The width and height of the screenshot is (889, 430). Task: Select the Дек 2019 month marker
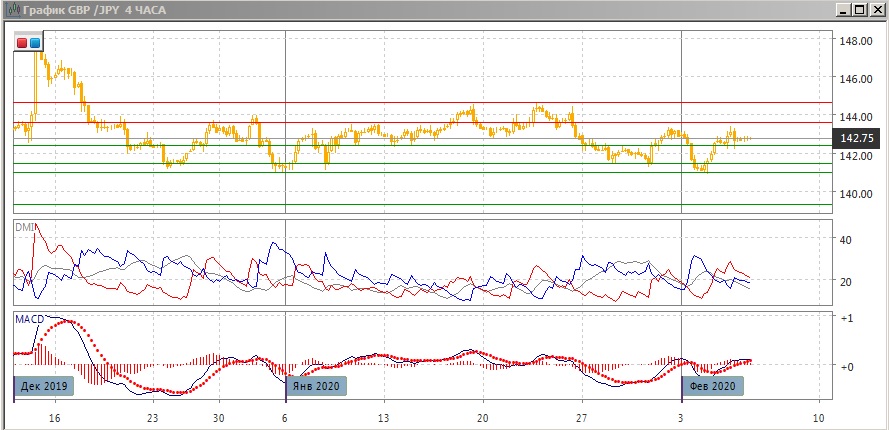click(44, 385)
